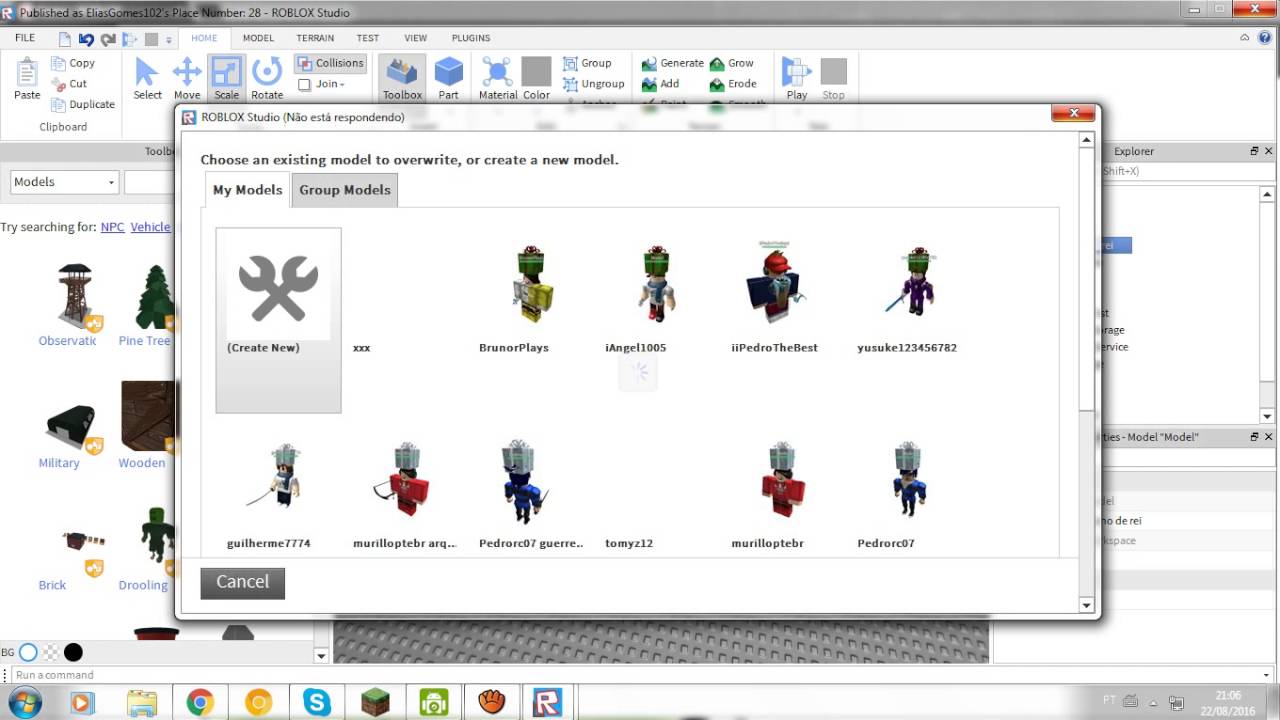Screen dimensions: 1280x720
Task: Click the Group icon
Action: pyautogui.click(x=570, y=63)
